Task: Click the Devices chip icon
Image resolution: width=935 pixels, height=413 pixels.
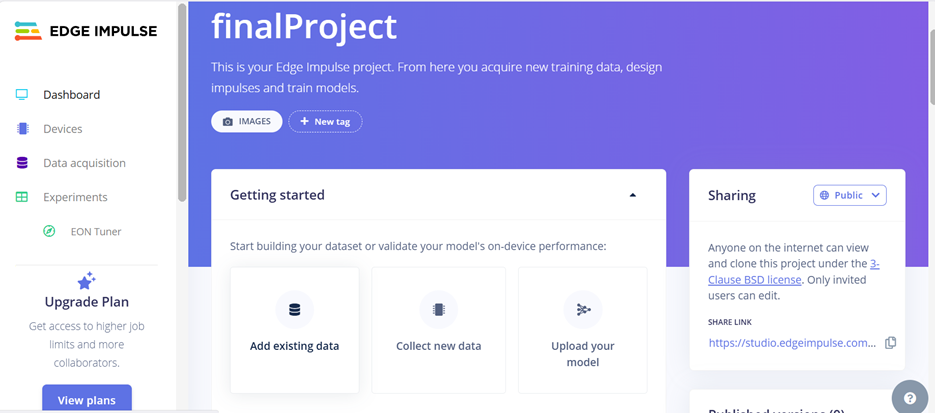Action: (x=22, y=129)
